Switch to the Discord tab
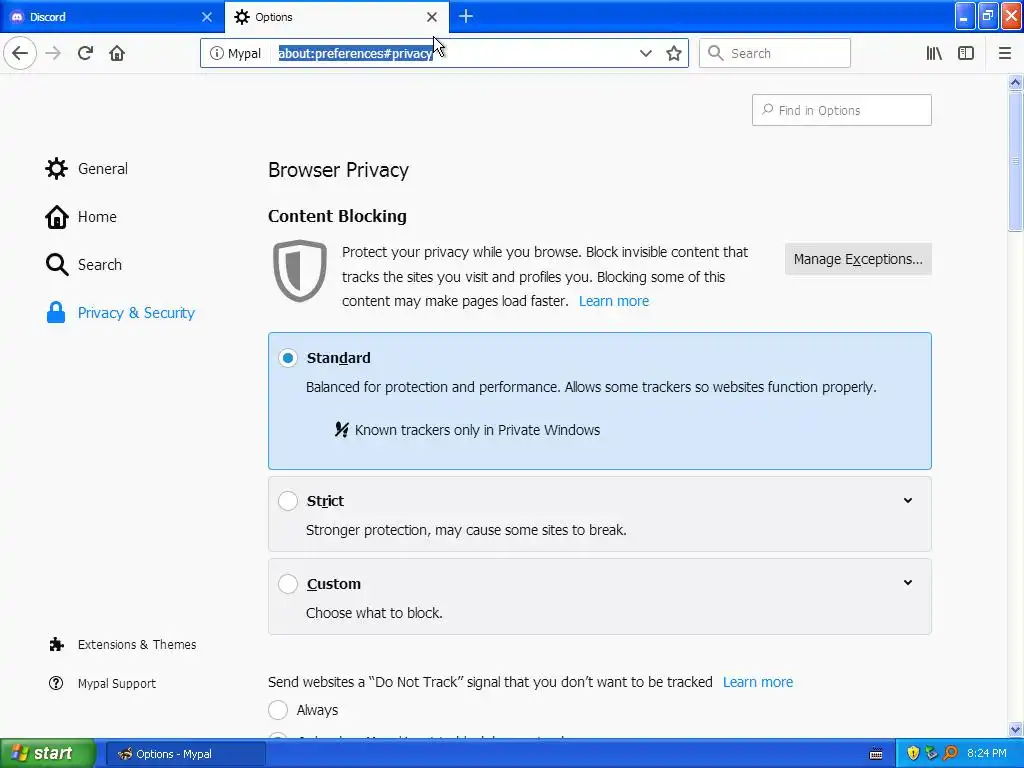This screenshot has width=1024, height=768. [112, 17]
